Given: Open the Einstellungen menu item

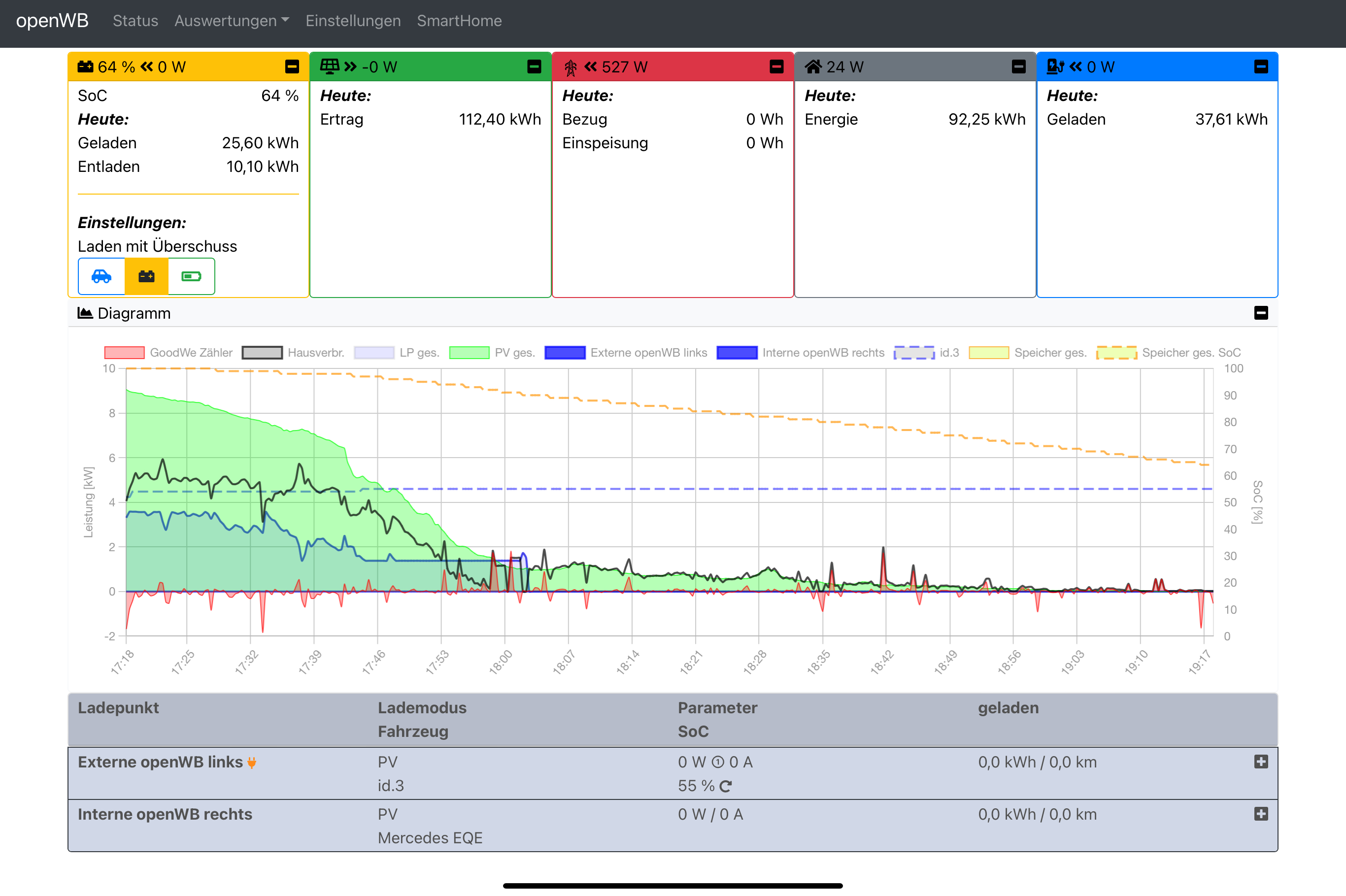Looking at the screenshot, I should (x=353, y=21).
